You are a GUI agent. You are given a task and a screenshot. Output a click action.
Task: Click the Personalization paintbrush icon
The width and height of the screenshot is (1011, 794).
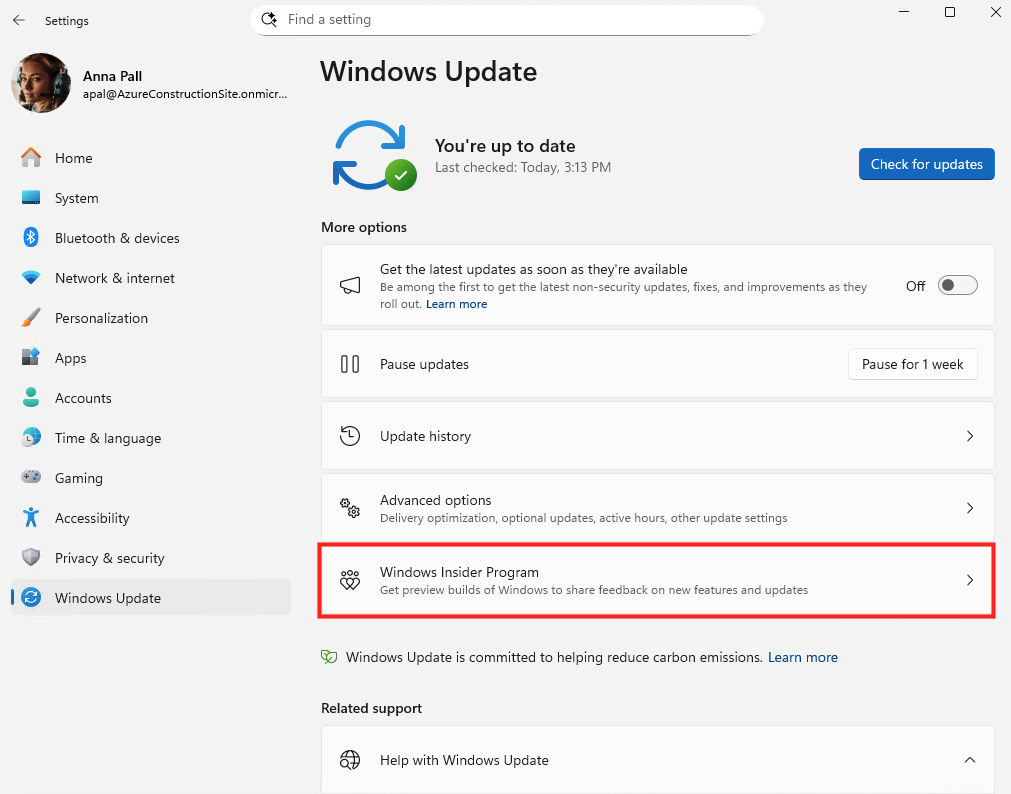[31, 318]
